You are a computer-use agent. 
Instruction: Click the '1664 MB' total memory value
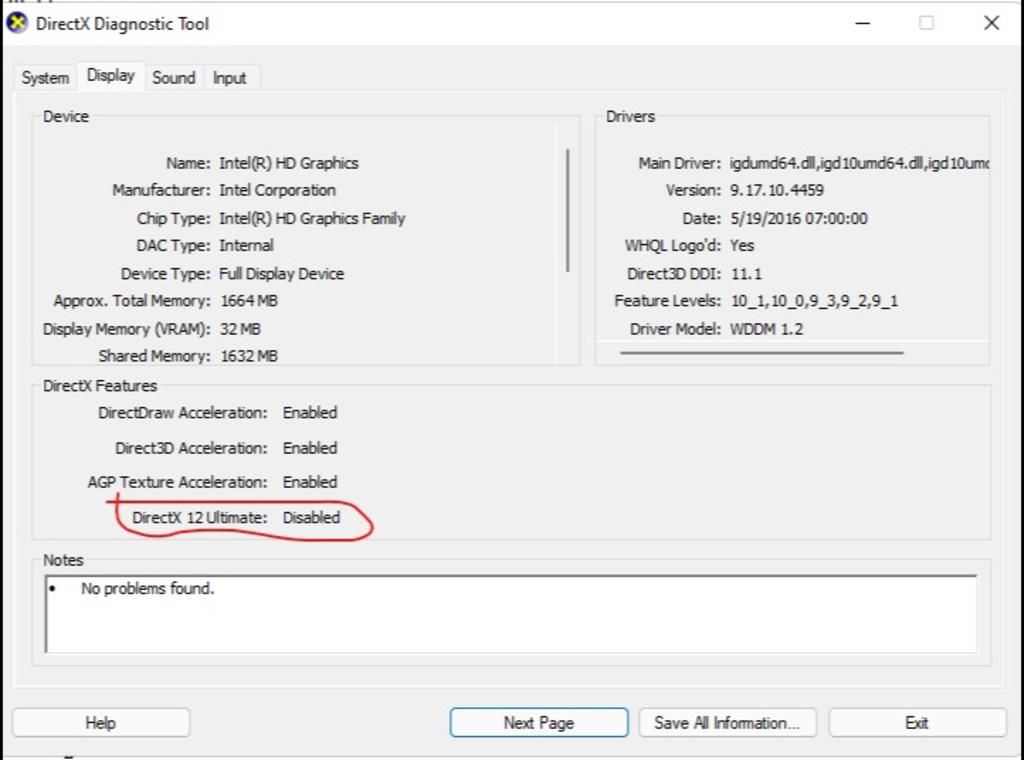249,301
